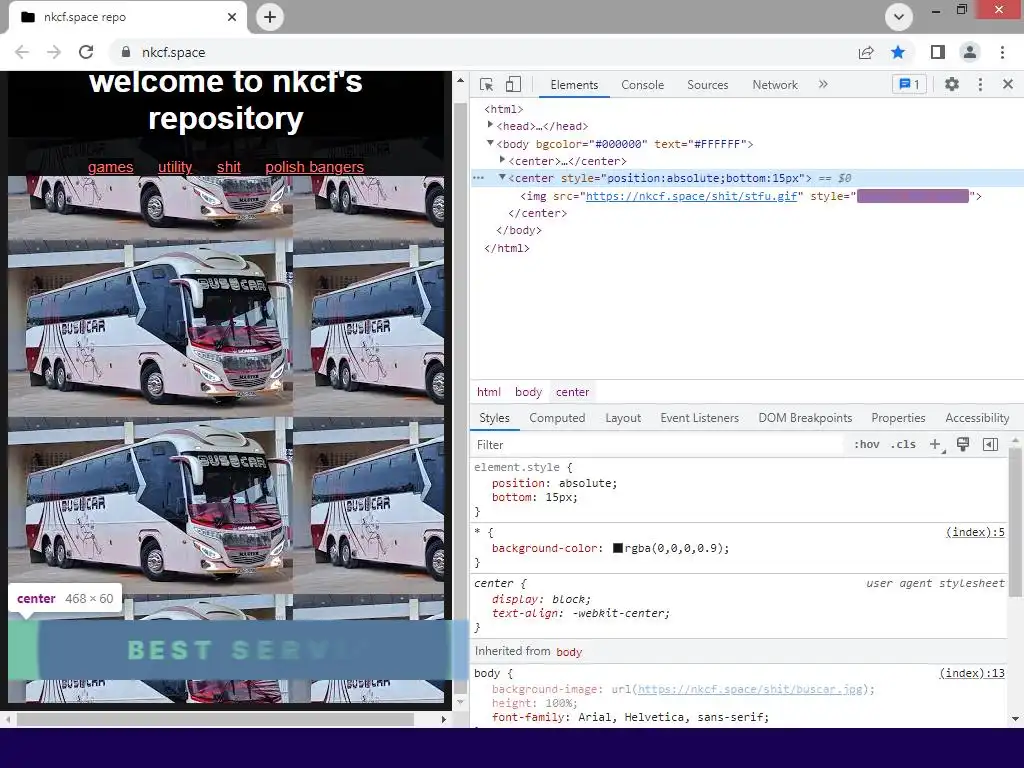Select the Computed pane tab
Screen dimensions: 1024x768
(x=557, y=418)
